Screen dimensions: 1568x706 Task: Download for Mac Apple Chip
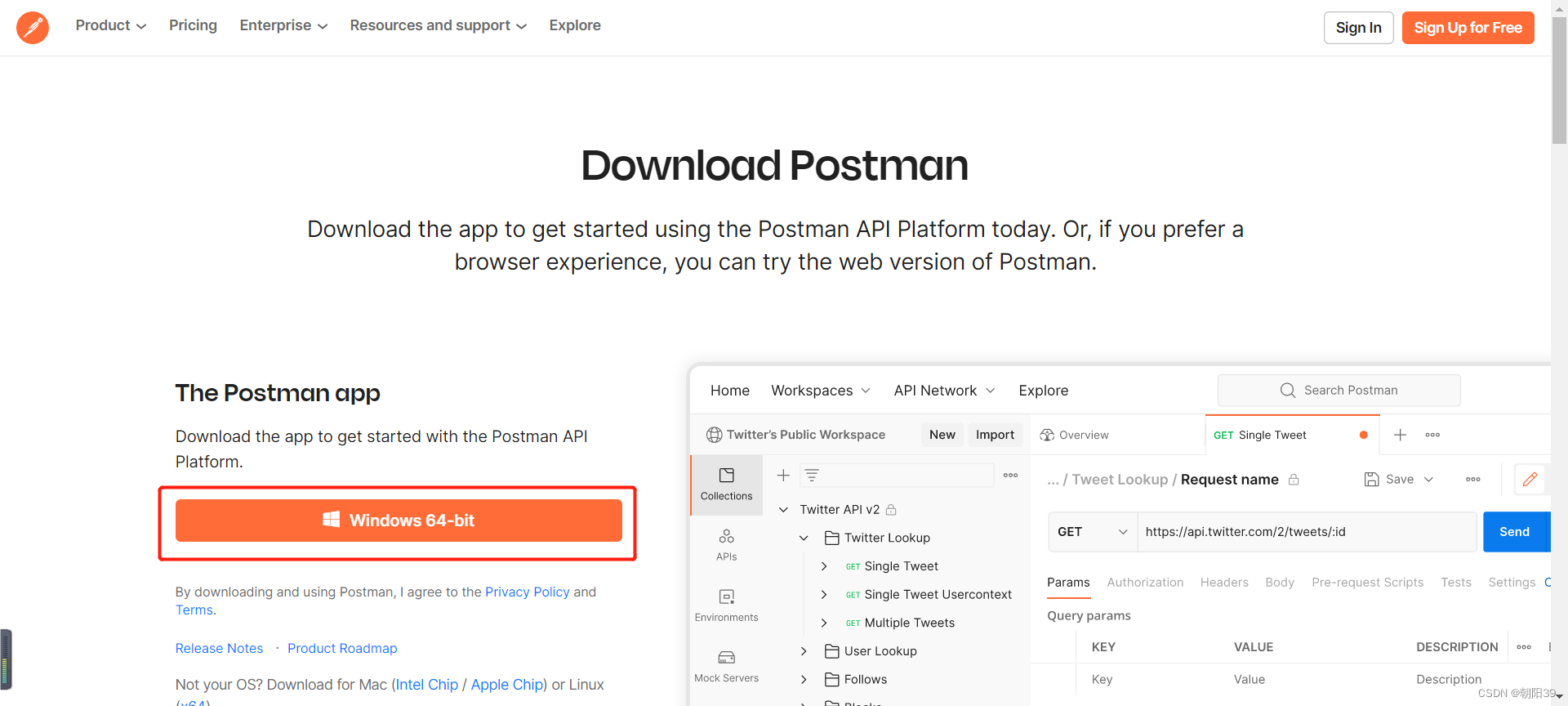[x=506, y=685]
